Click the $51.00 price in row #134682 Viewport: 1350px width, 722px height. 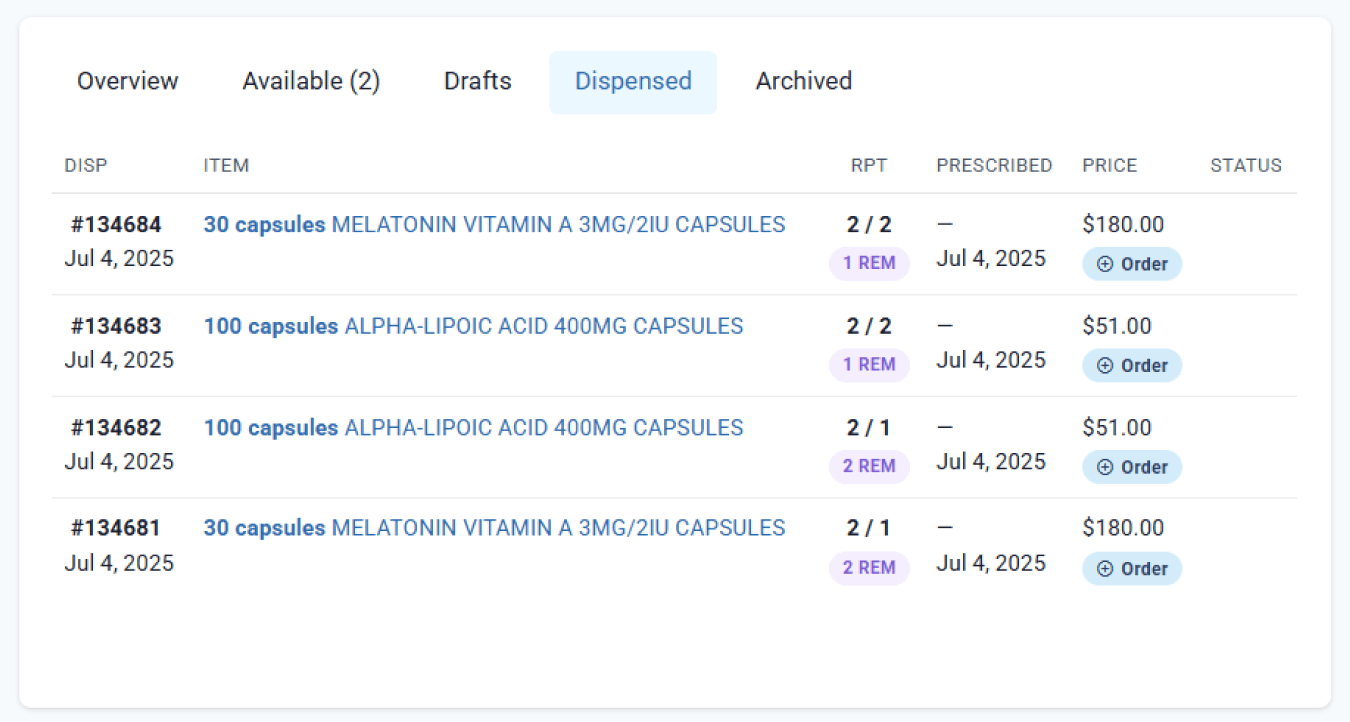[x=1117, y=428]
